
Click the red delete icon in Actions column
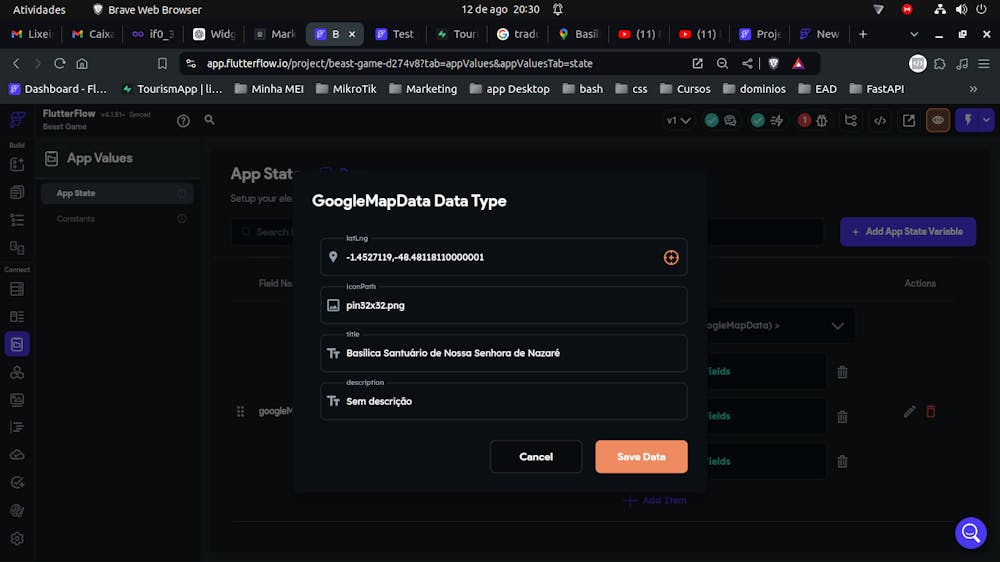coord(931,411)
